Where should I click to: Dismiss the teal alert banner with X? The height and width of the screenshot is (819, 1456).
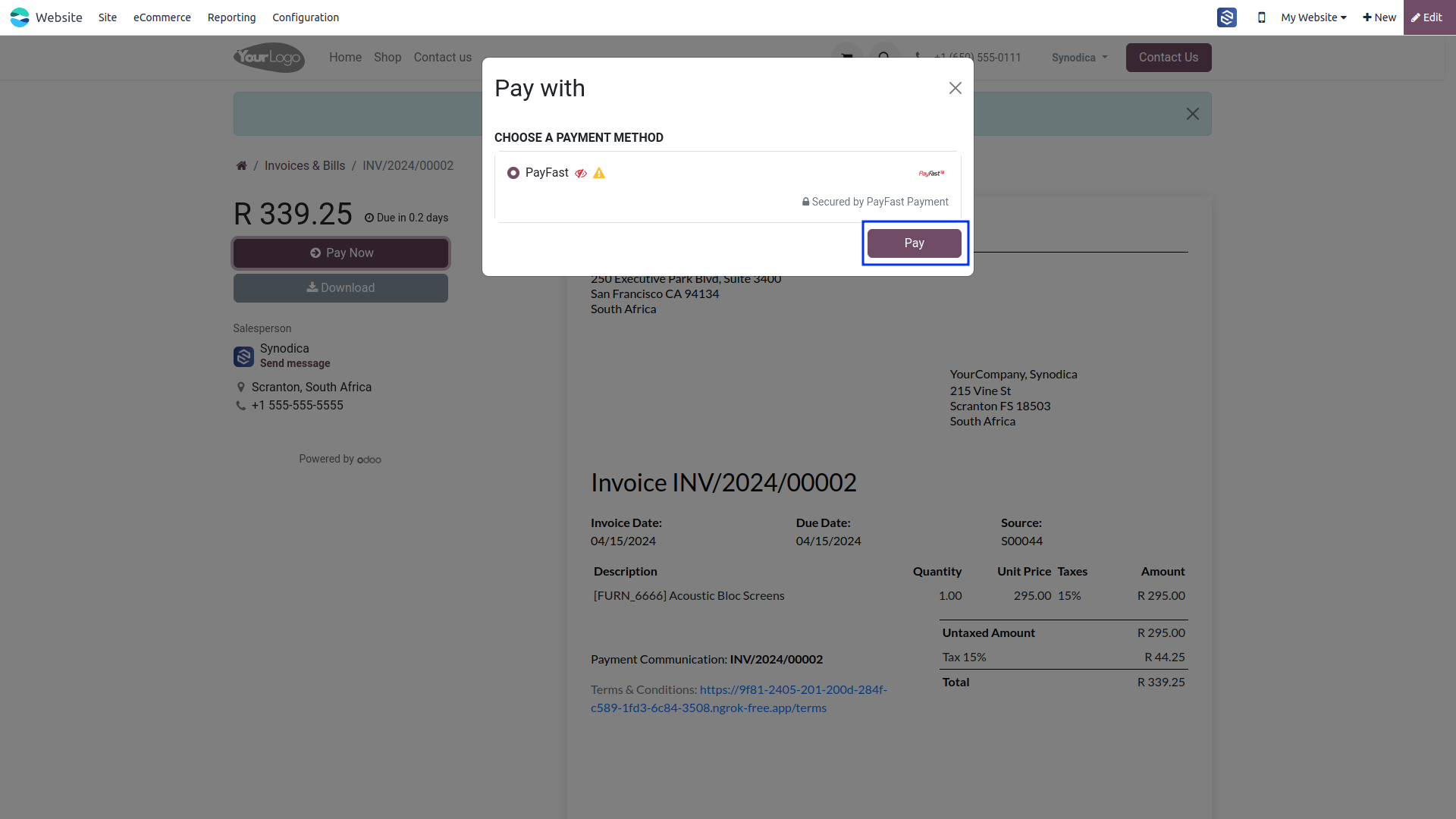[1193, 114]
